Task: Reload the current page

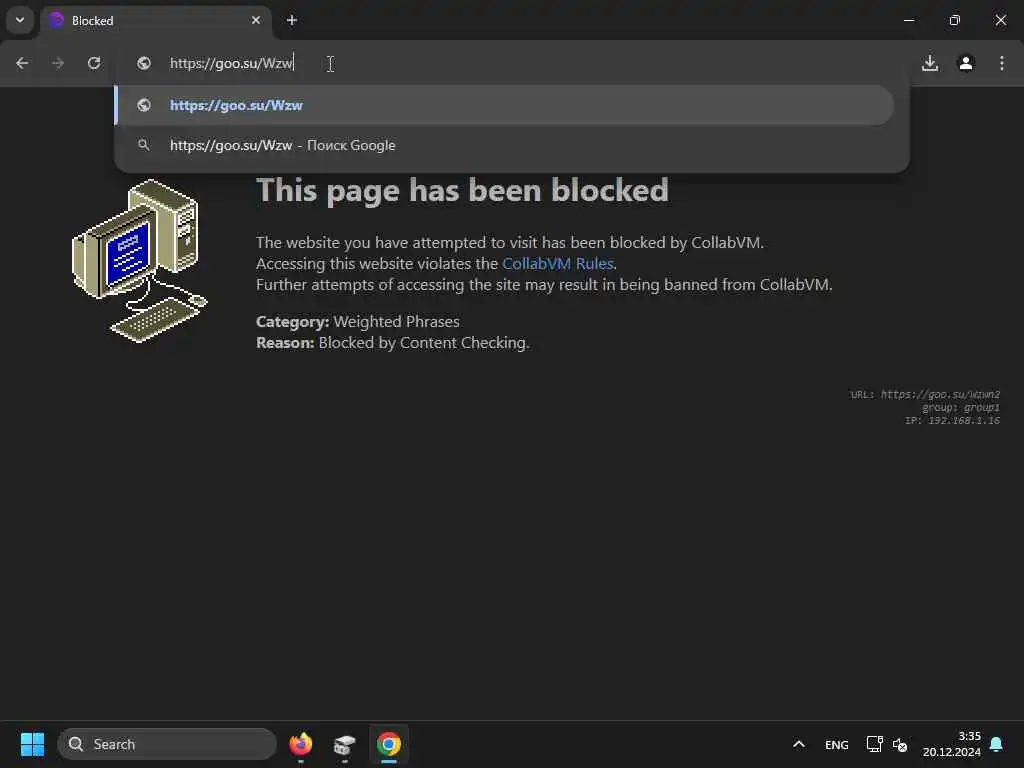Action: point(94,63)
